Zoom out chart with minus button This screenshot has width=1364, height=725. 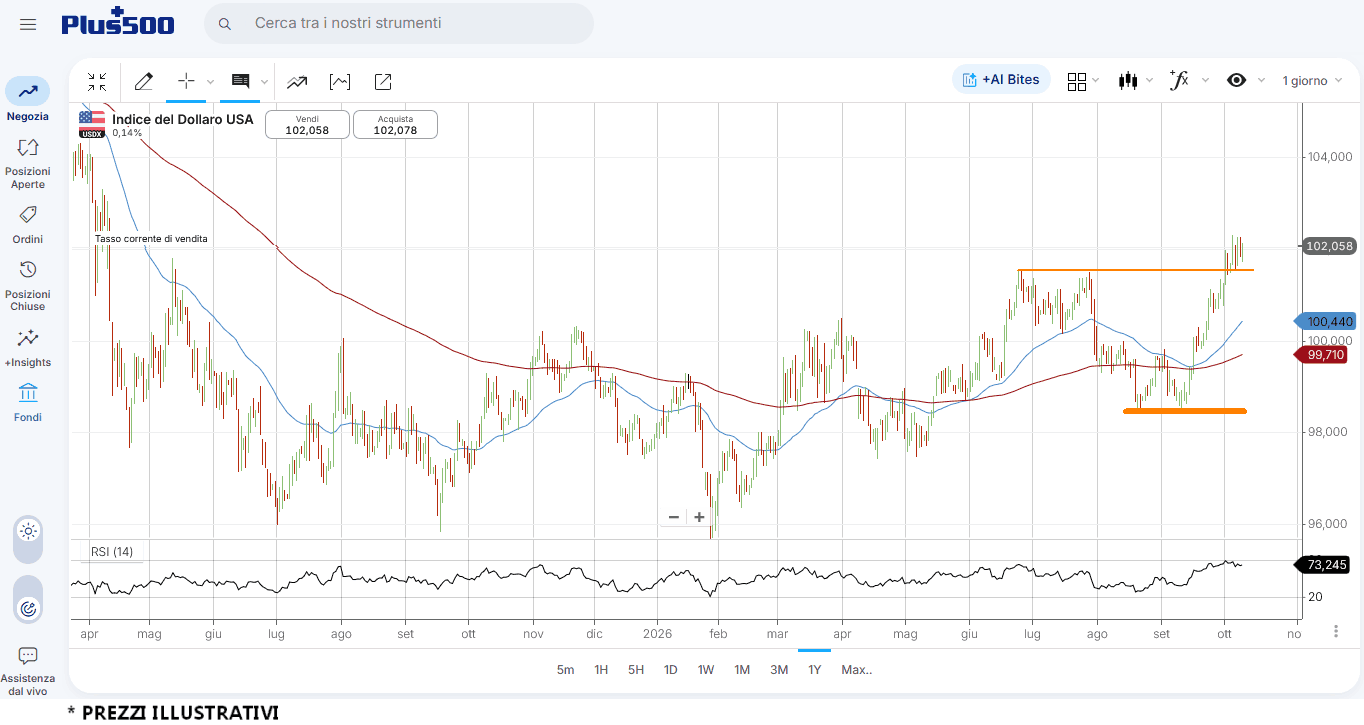(x=674, y=517)
